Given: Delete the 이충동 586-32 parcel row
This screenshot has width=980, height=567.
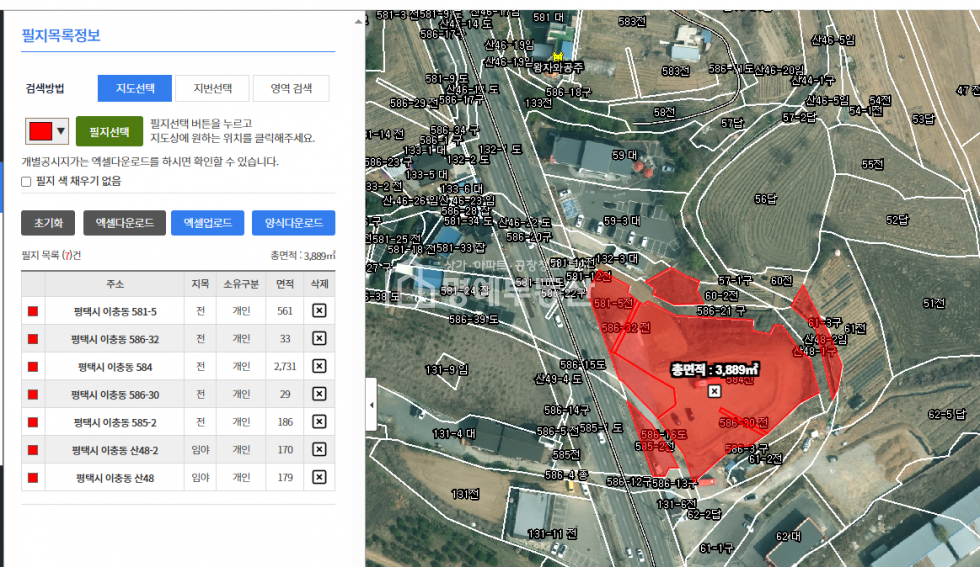Looking at the screenshot, I should tap(319, 338).
